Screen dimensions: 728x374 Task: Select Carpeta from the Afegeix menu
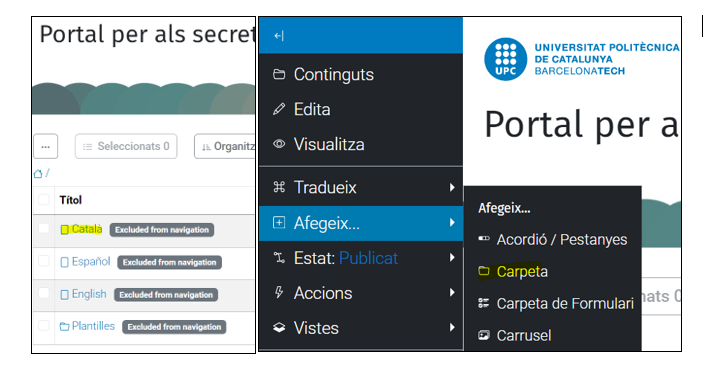[x=522, y=271]
